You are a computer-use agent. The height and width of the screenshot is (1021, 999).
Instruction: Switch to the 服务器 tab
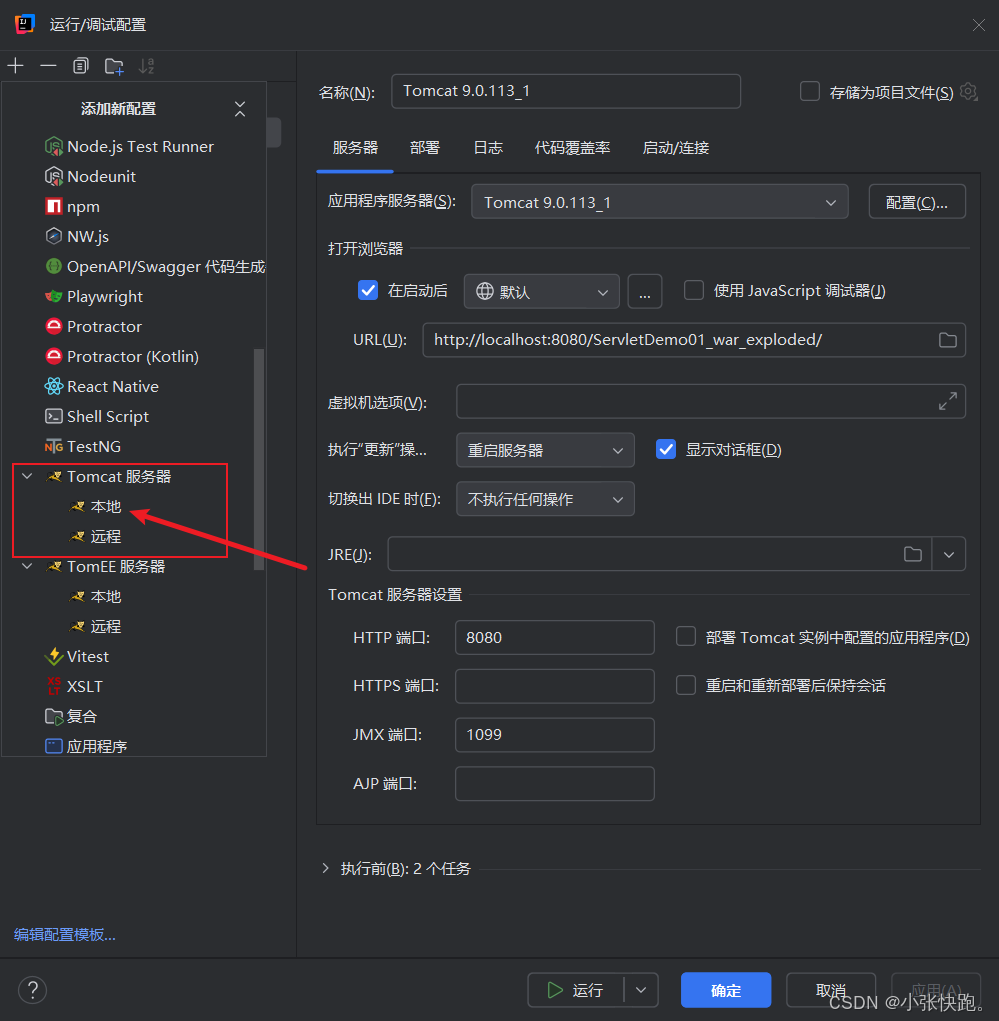tap(355, 148)
